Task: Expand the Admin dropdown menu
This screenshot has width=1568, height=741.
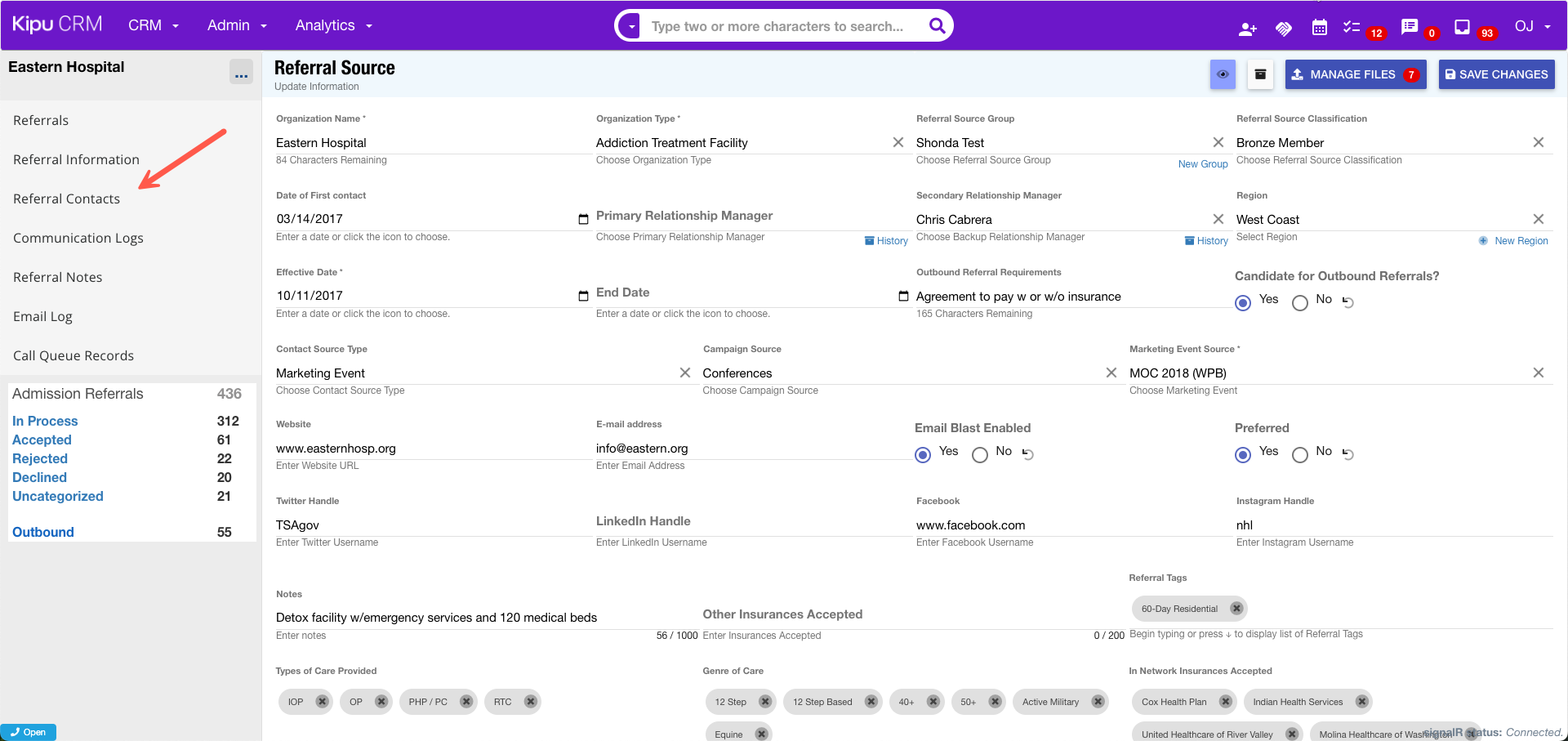Action: point(237,25)
